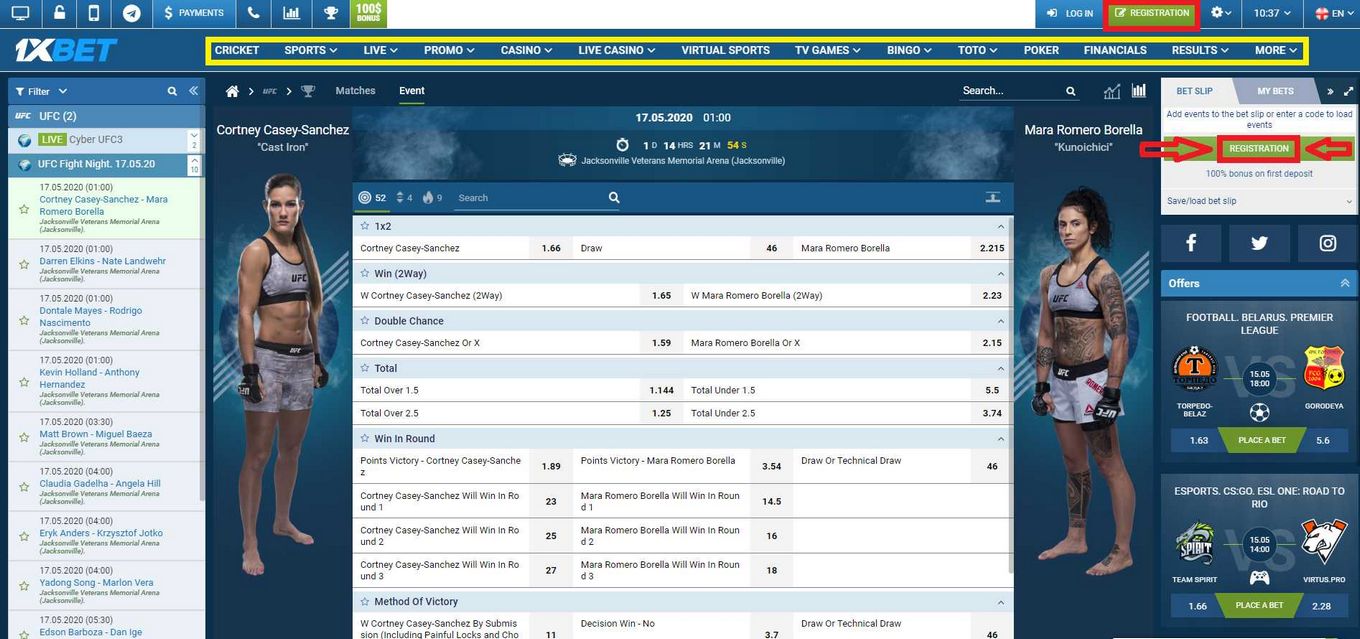Collapse the Double Chance market section
Screen dimensions: 1360x639
[x=999, y=320]
